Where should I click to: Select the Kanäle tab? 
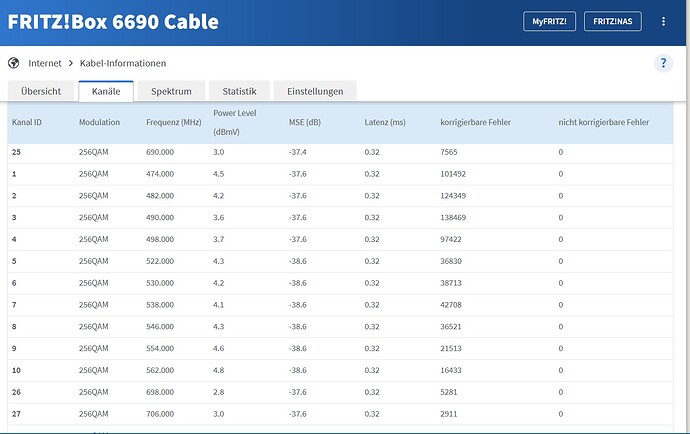(106, 91)
